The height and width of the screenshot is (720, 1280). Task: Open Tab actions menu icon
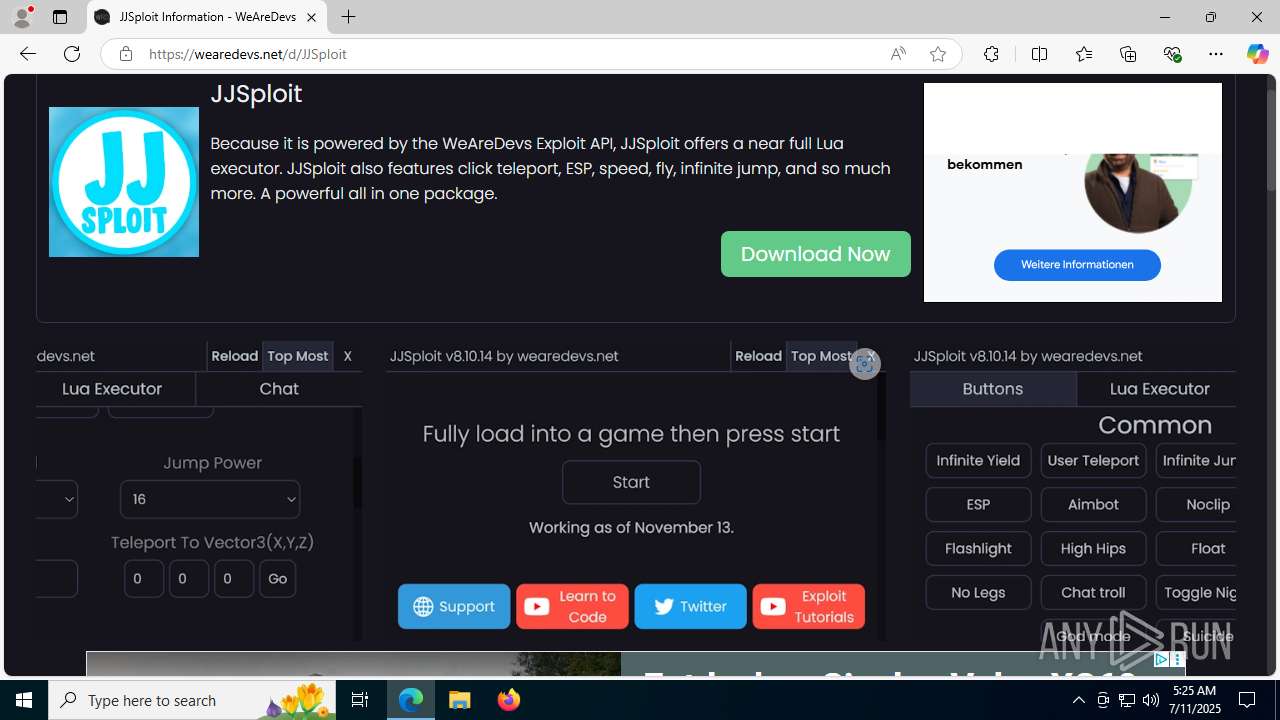point(60,17)
